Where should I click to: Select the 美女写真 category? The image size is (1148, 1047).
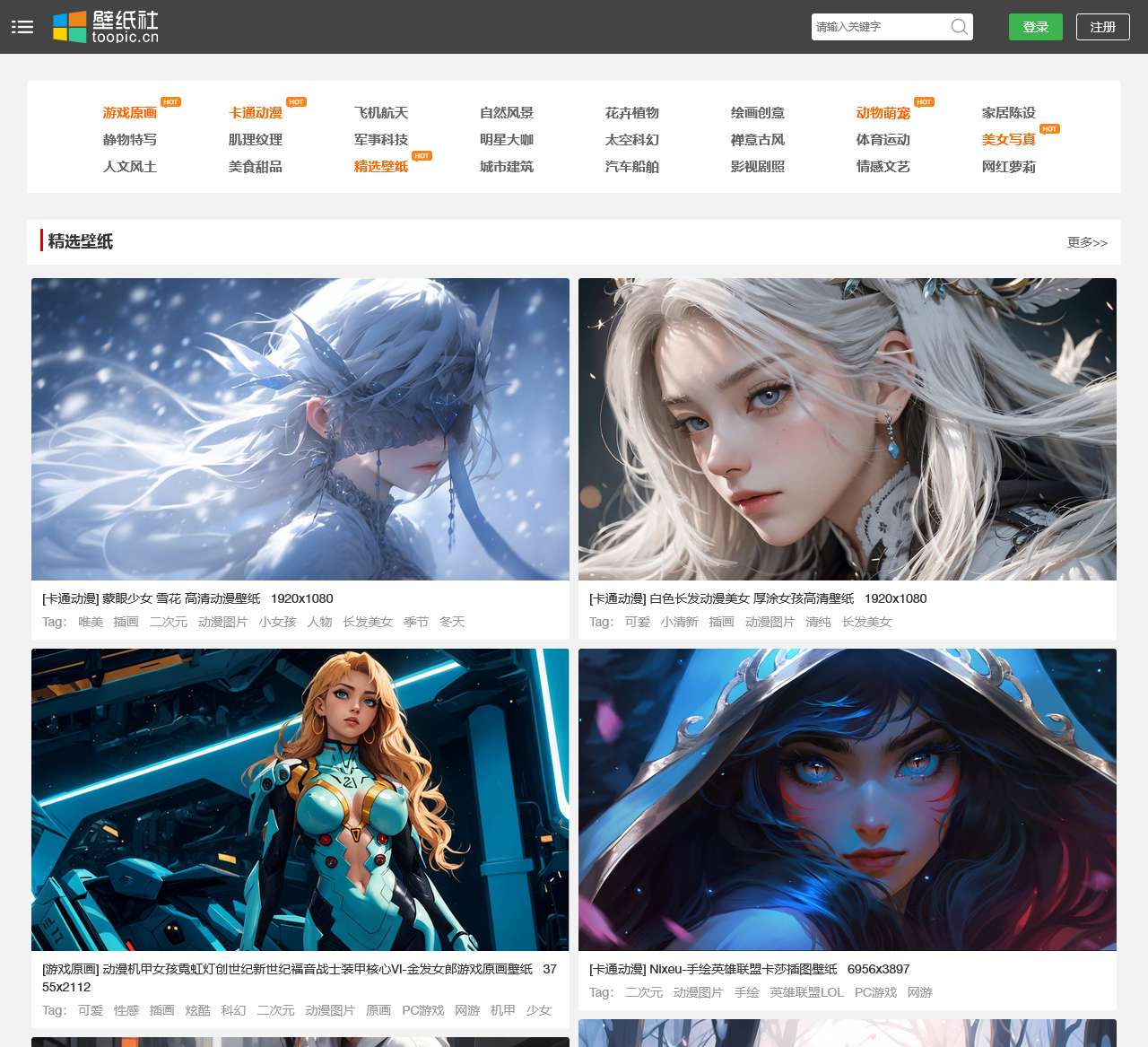click(1009, 140)
